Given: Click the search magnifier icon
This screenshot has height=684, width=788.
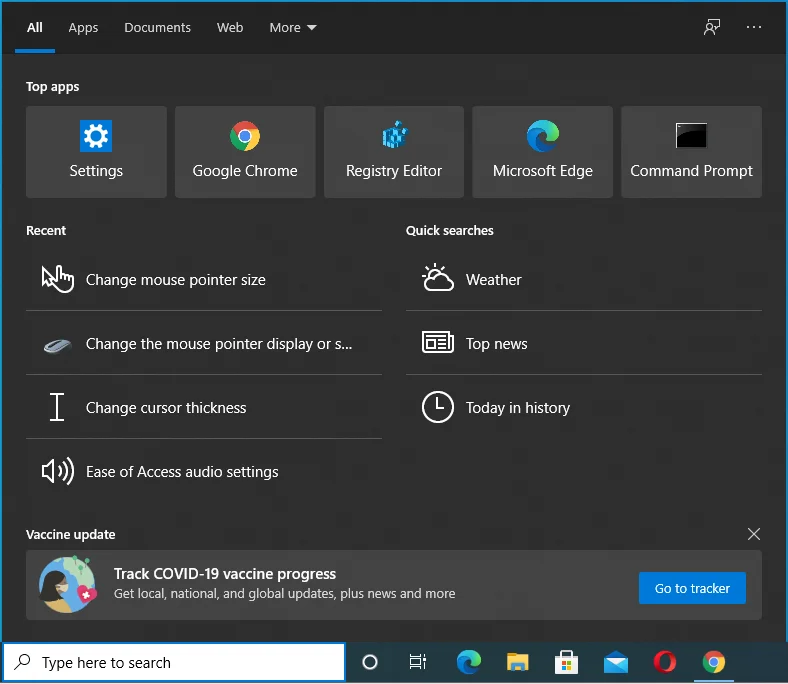Looking at the screenshot, I should coord(22,662).
